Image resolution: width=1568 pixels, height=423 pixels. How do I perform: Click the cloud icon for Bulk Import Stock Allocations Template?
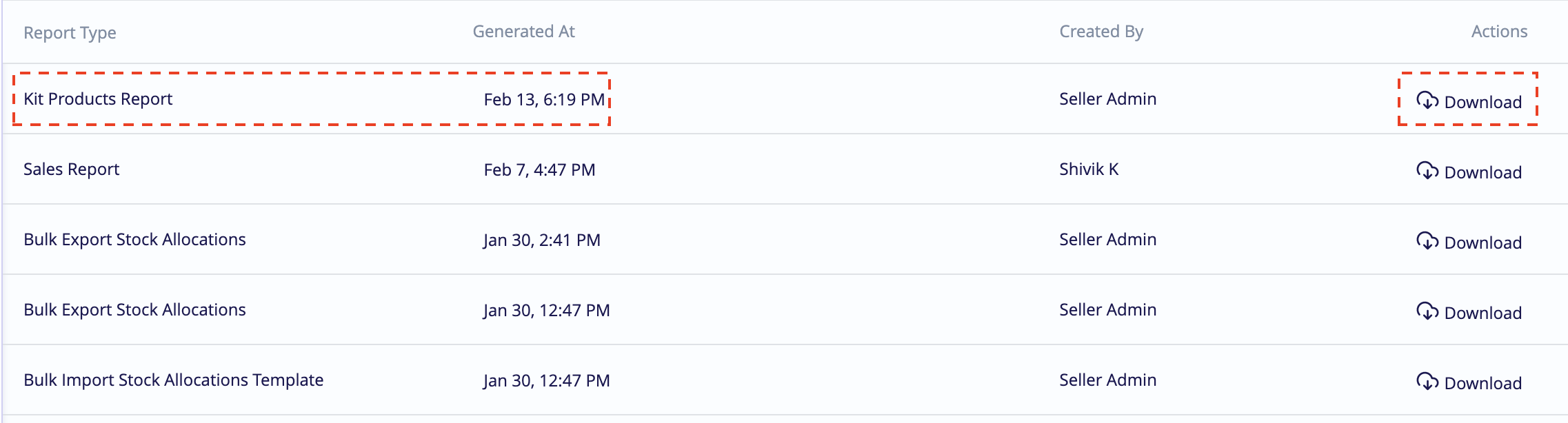1427,382
